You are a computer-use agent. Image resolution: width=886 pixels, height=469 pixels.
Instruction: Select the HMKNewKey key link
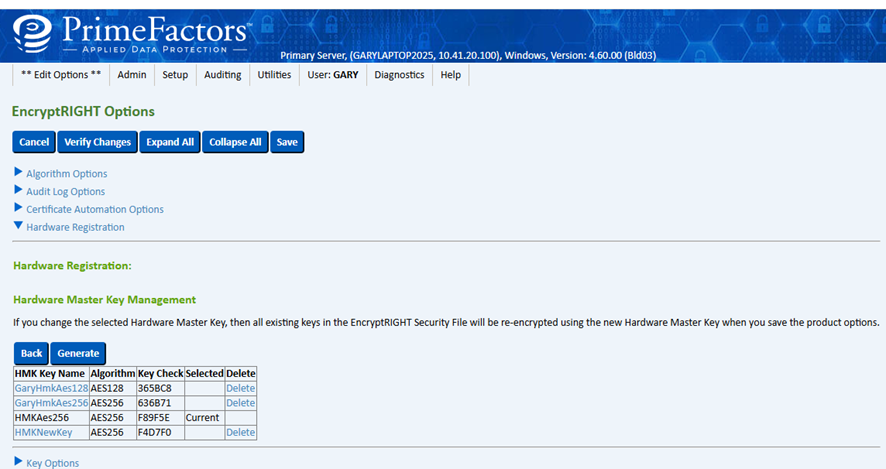pyautogui.click(x=44, y=432)
